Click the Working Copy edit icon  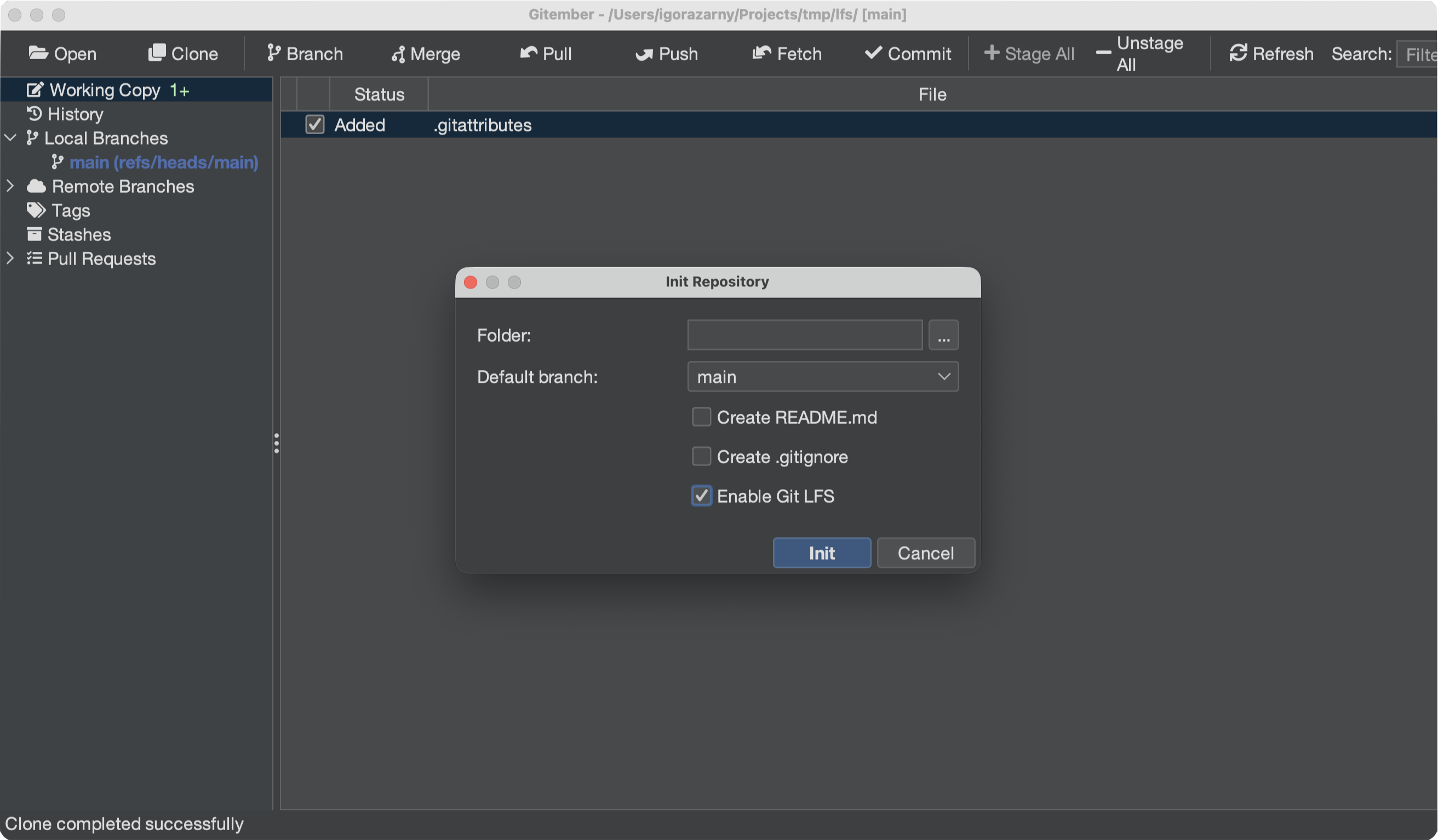(36, 90)
